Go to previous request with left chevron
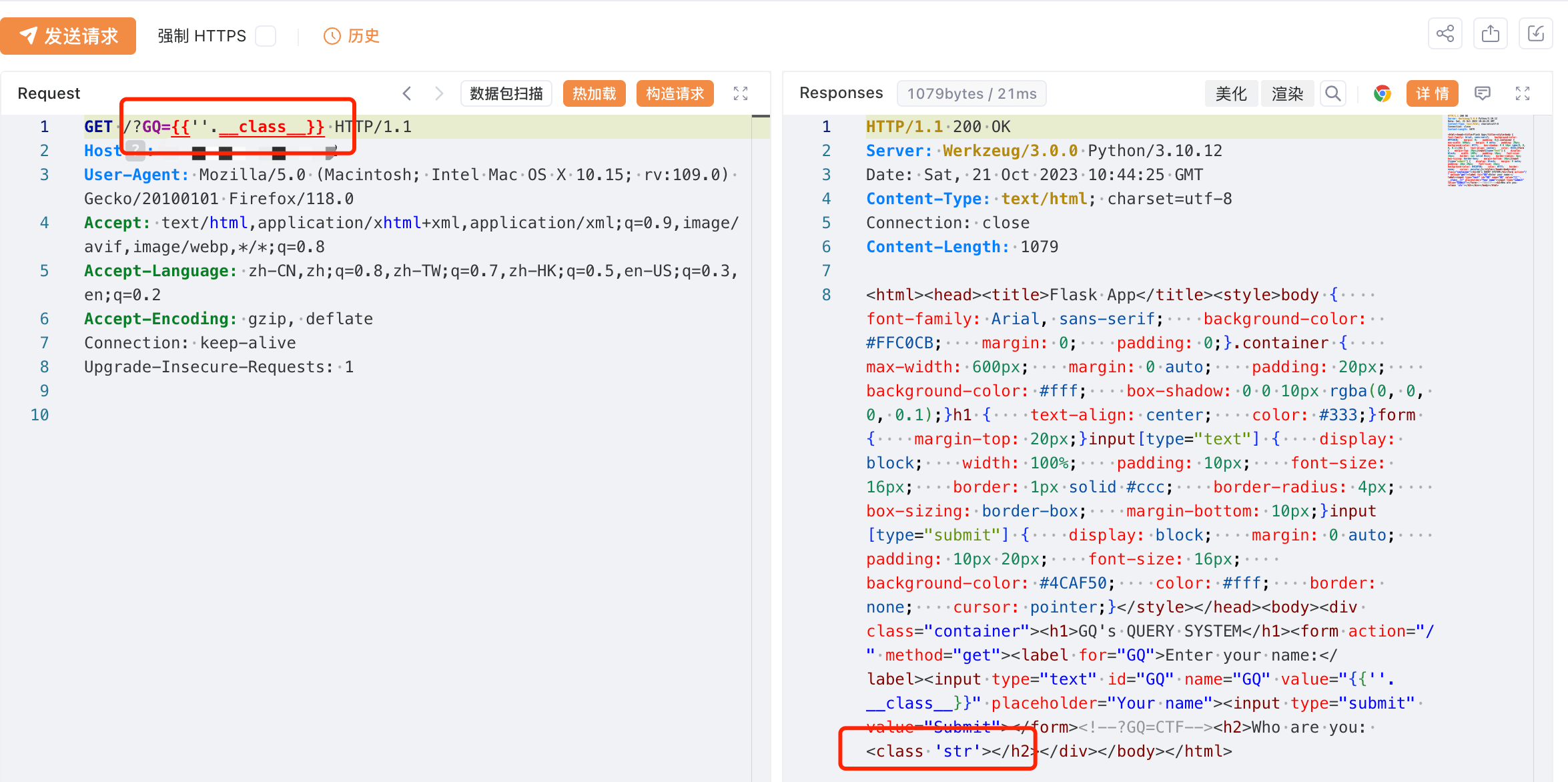 pos(407,93)
